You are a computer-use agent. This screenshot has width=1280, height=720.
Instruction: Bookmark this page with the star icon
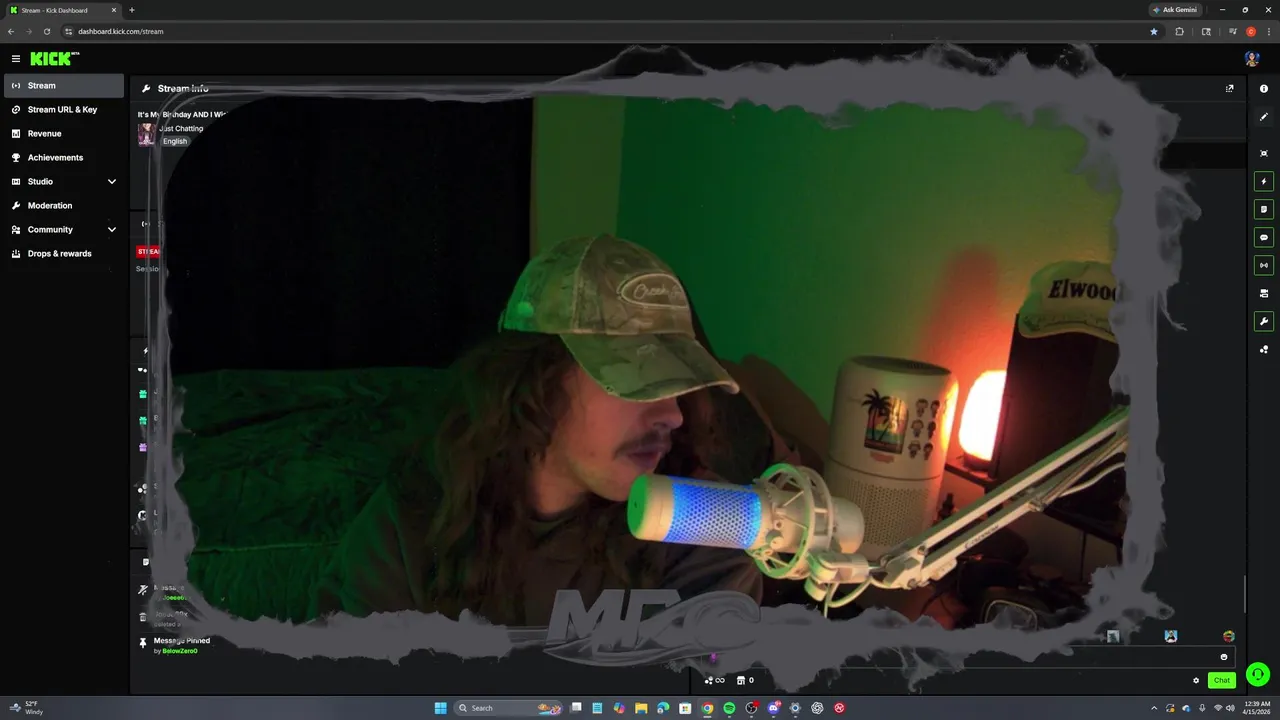(1154, 31)
